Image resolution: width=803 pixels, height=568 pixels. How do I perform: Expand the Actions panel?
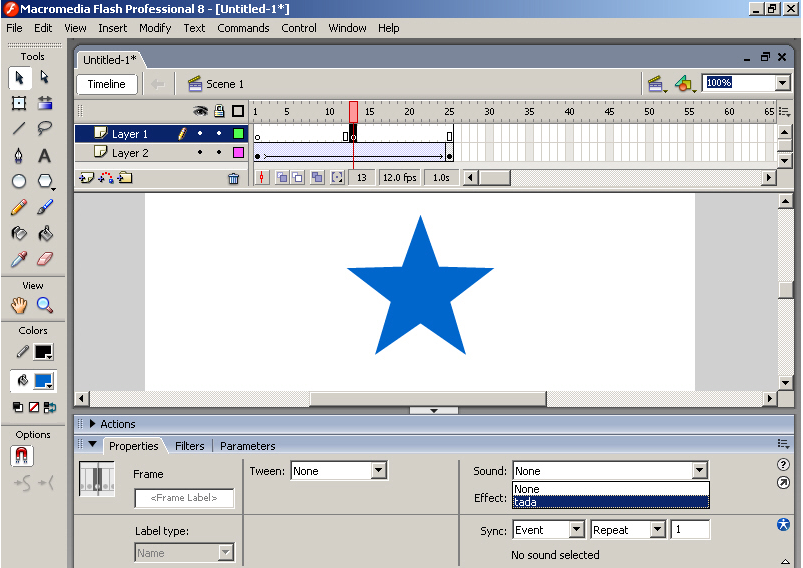point(93,424)
